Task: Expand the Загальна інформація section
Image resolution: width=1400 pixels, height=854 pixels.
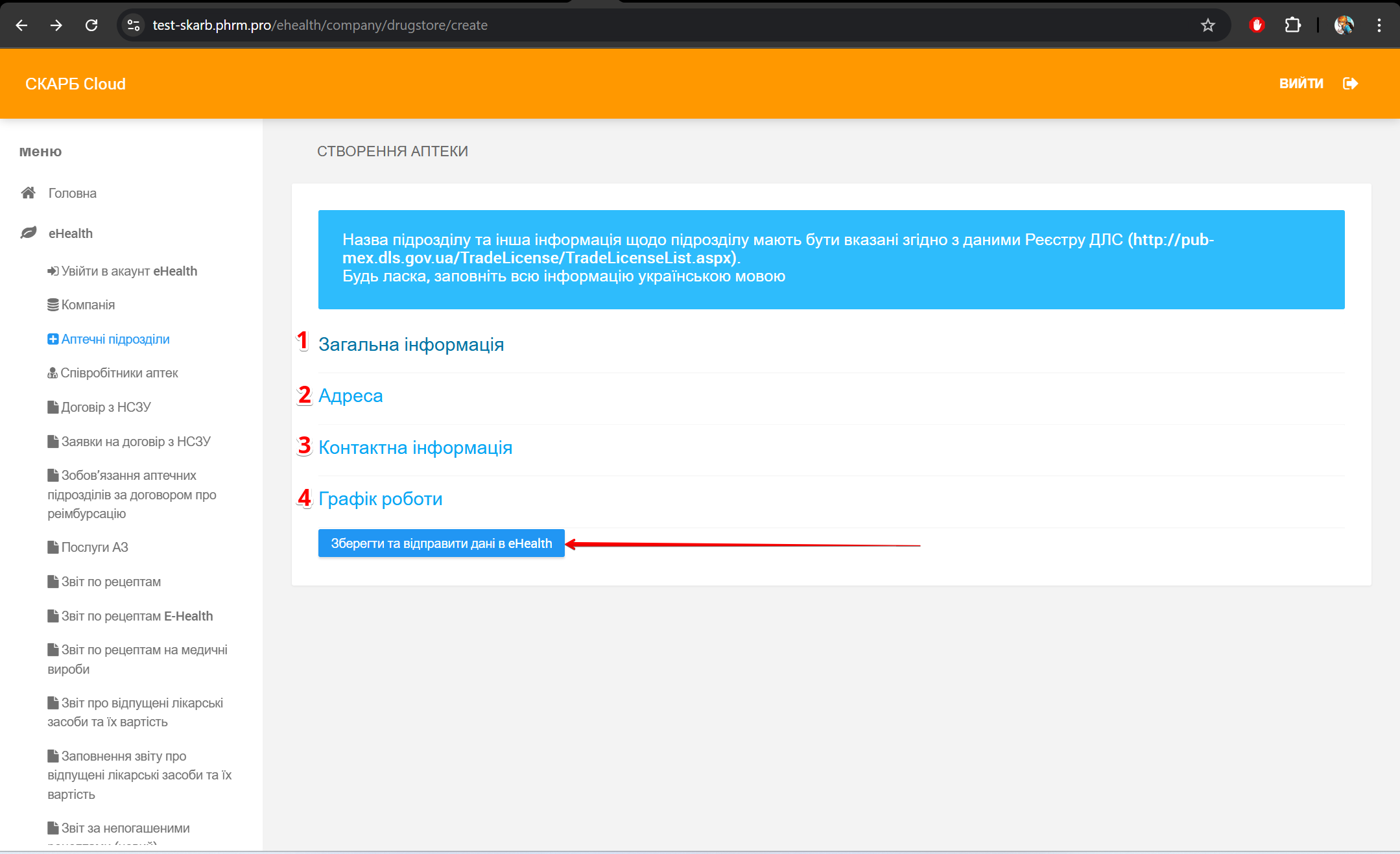Action: pyautogui.click(x=411, y=344)
